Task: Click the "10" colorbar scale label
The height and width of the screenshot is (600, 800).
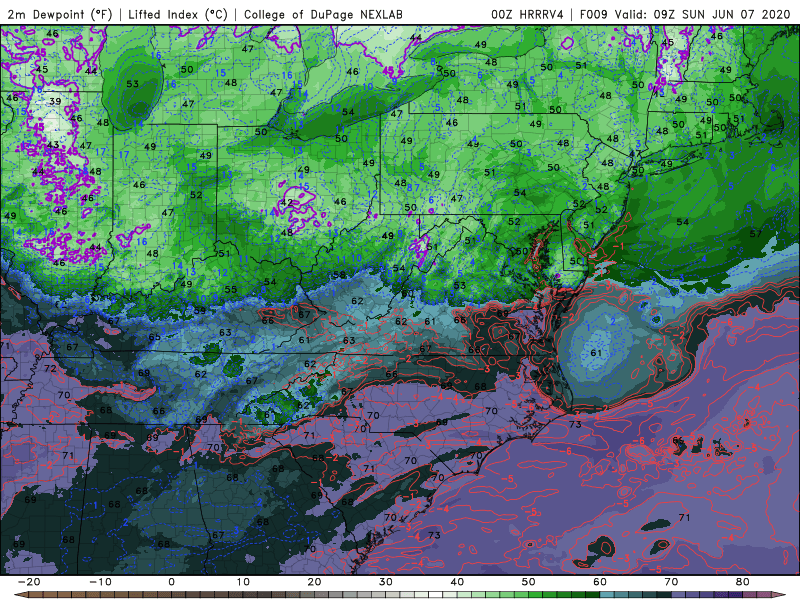Action: pyautogui.click(x=243, y=582)
